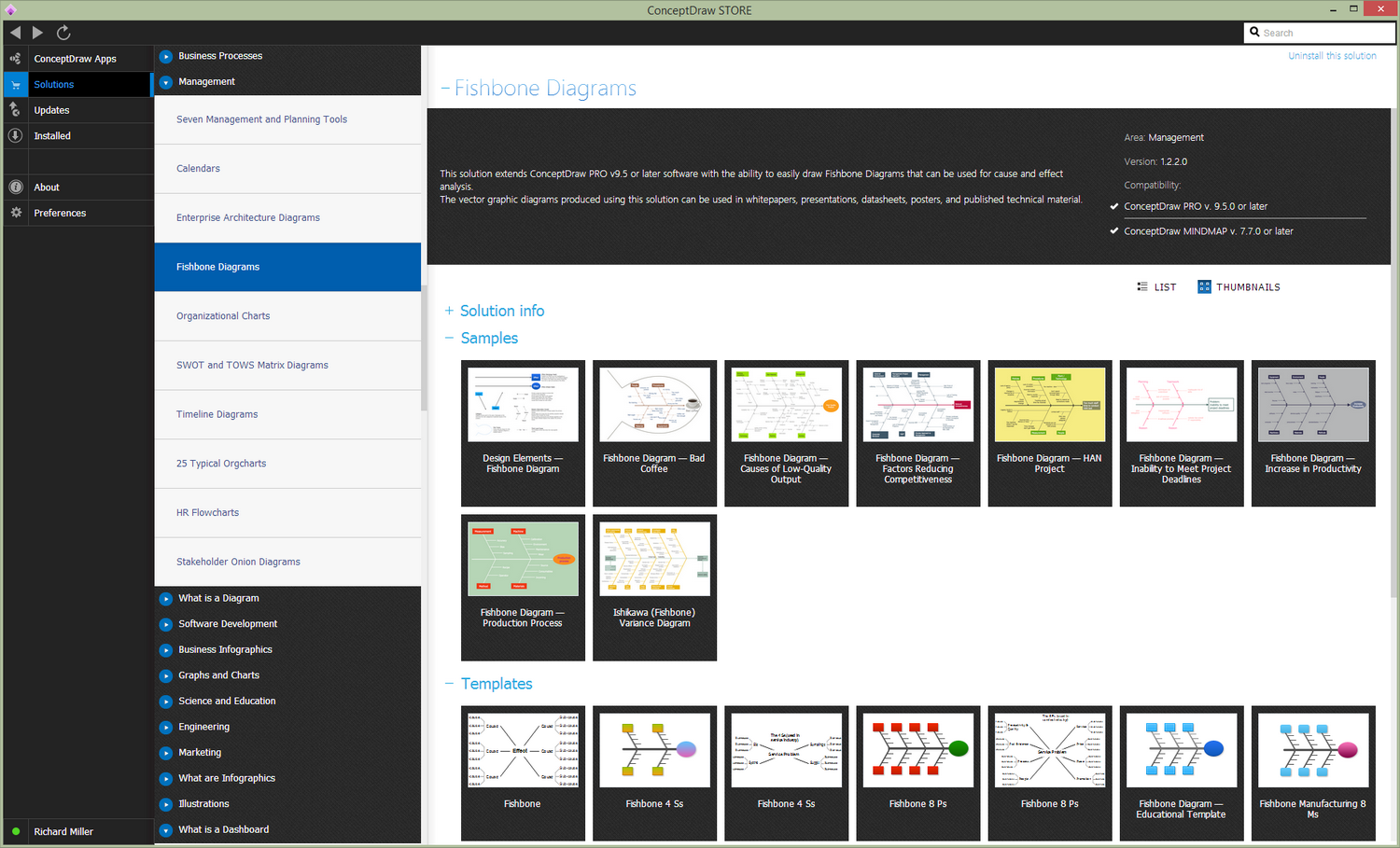Switch to LIST view

pos(1156,287)
